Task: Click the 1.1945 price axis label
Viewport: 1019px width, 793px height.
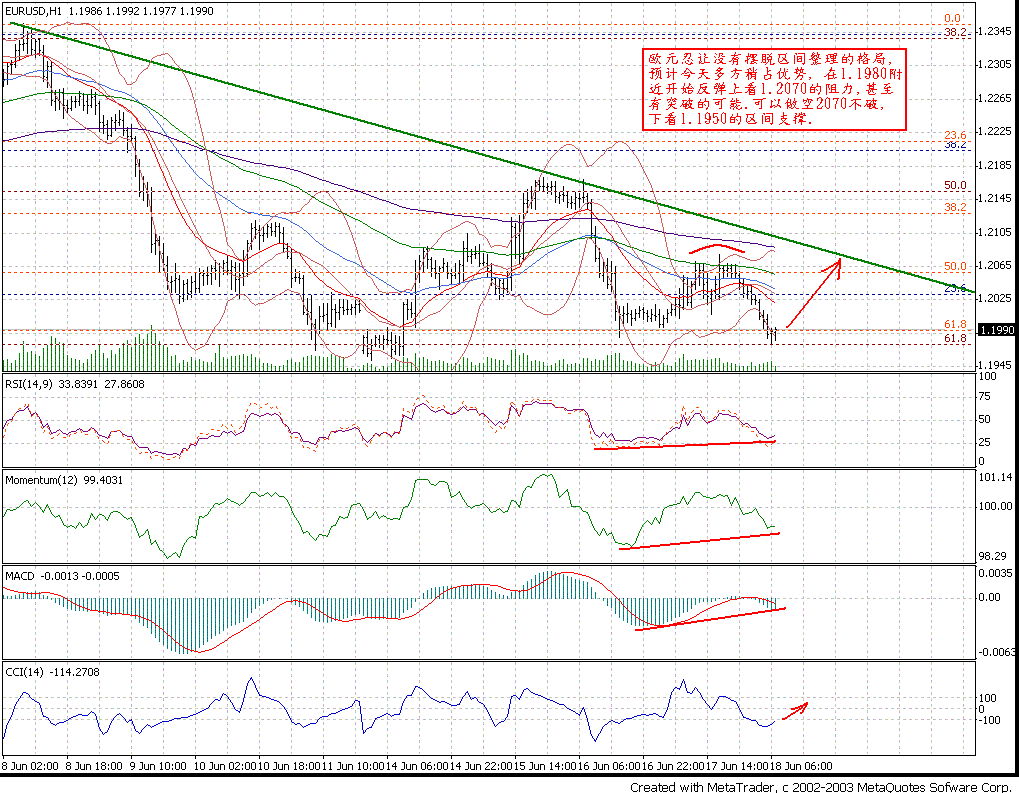Action: point(996,365)
